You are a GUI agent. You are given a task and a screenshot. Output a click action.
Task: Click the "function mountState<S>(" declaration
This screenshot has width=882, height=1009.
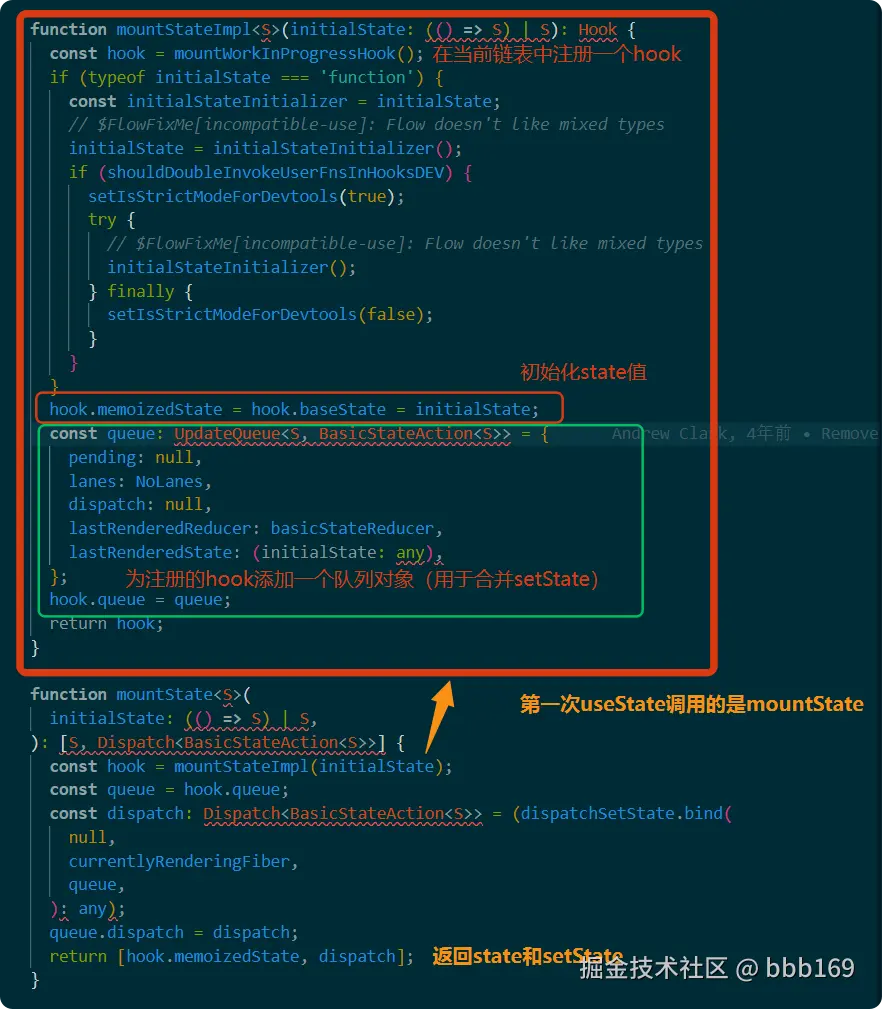click(x=140, y=694)
